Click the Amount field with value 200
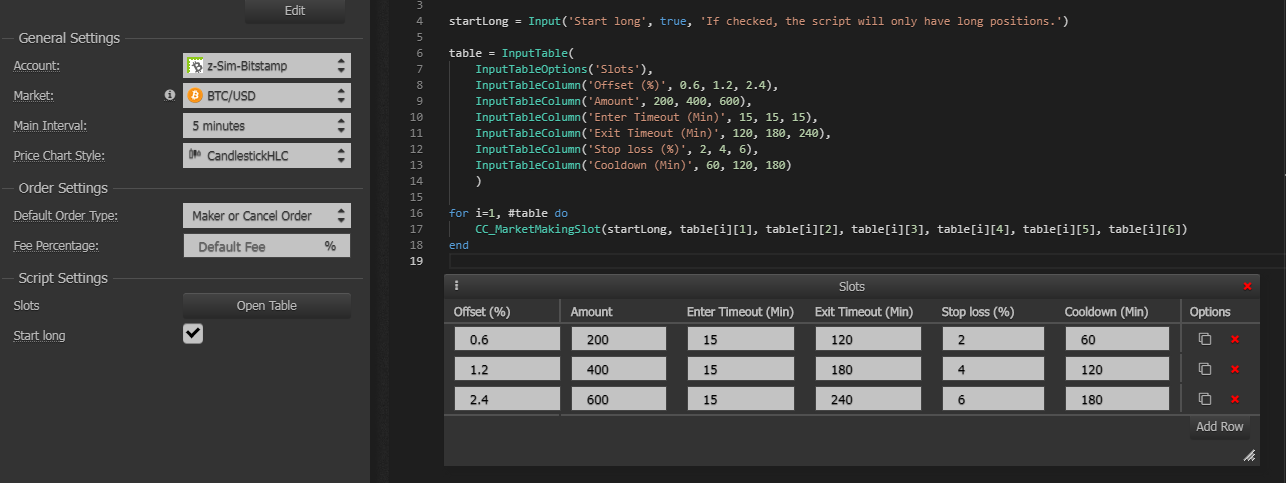This screenshot has width=1286, height=483. tap(619, 339)
